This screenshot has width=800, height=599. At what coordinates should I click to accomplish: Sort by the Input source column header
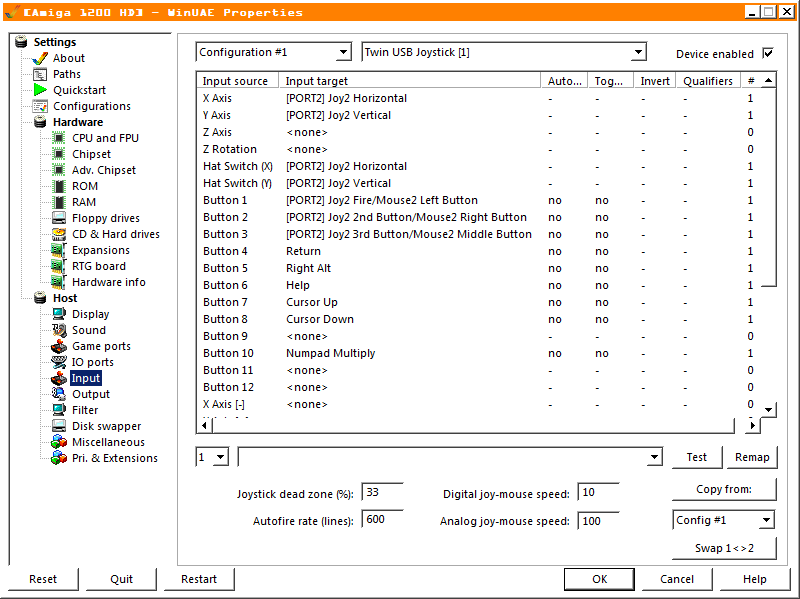(238, 81)
